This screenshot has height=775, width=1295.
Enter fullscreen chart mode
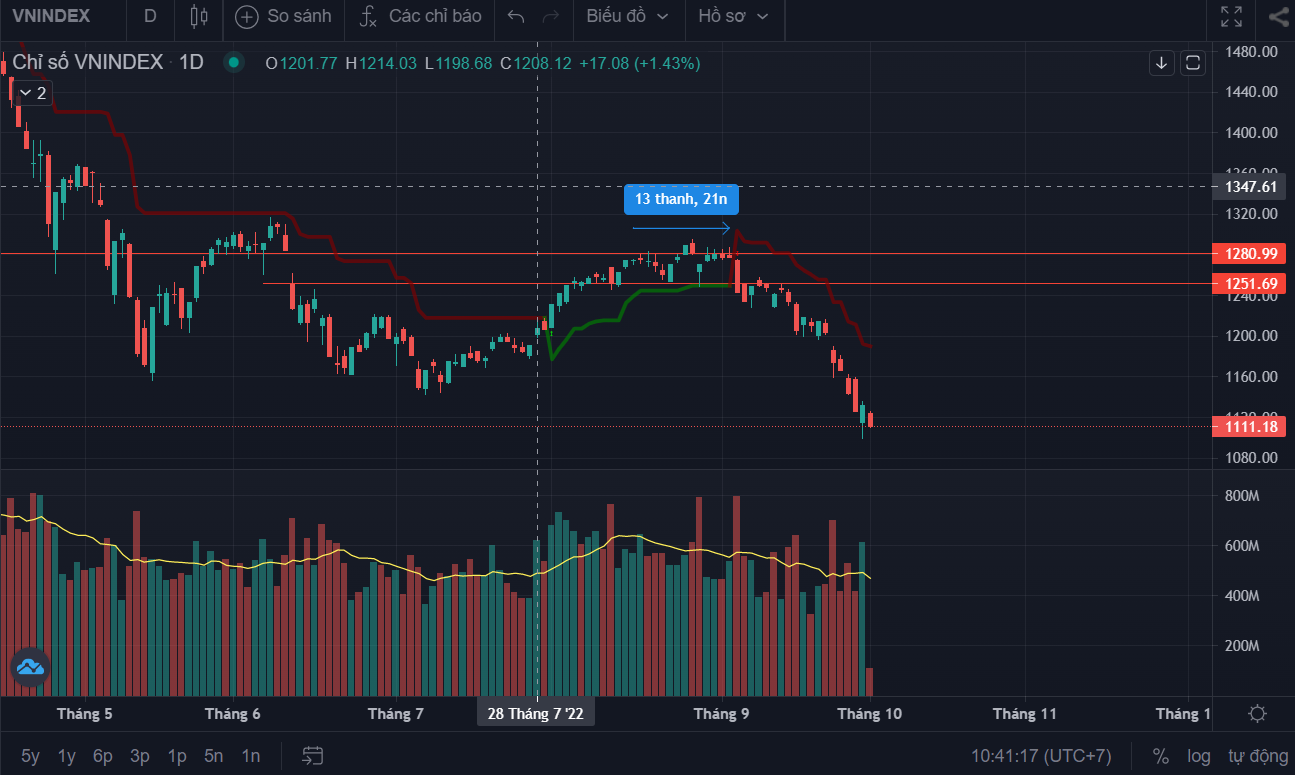1231,16
